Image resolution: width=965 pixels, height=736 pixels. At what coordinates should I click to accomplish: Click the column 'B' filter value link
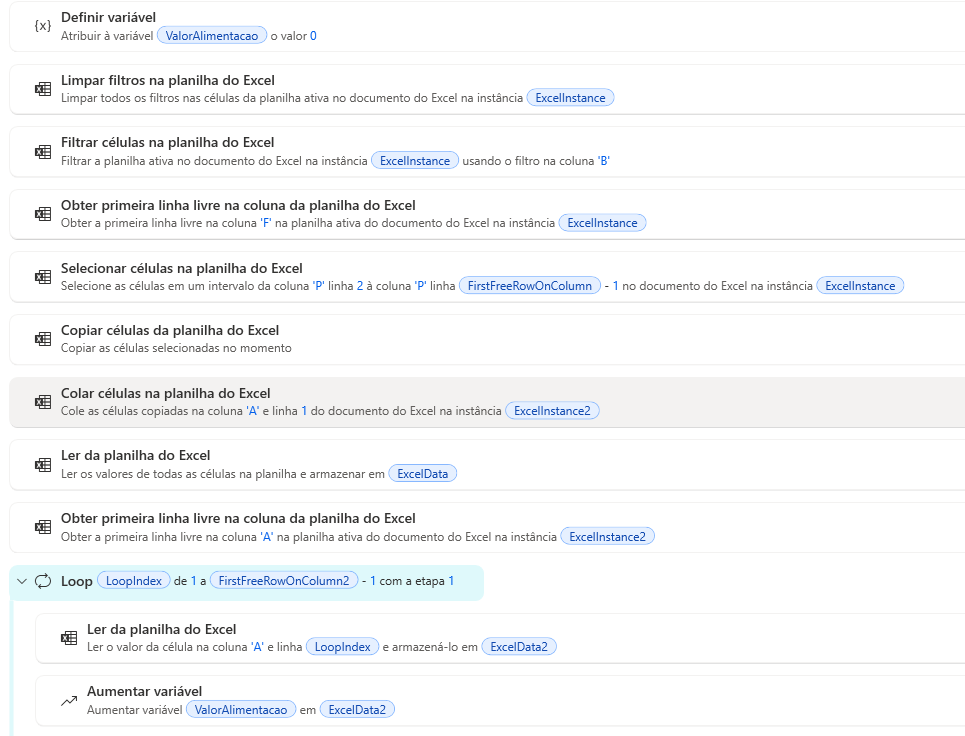(603, 160)
